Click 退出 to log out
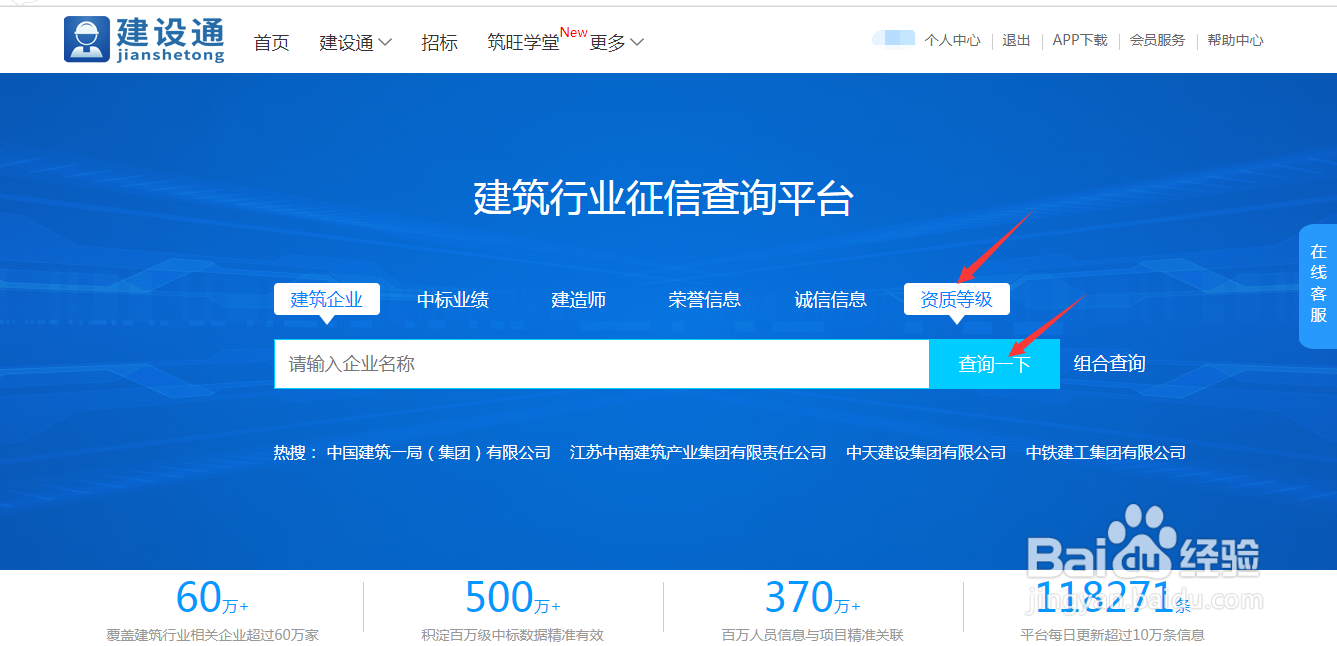 [x=1015, y=41]
